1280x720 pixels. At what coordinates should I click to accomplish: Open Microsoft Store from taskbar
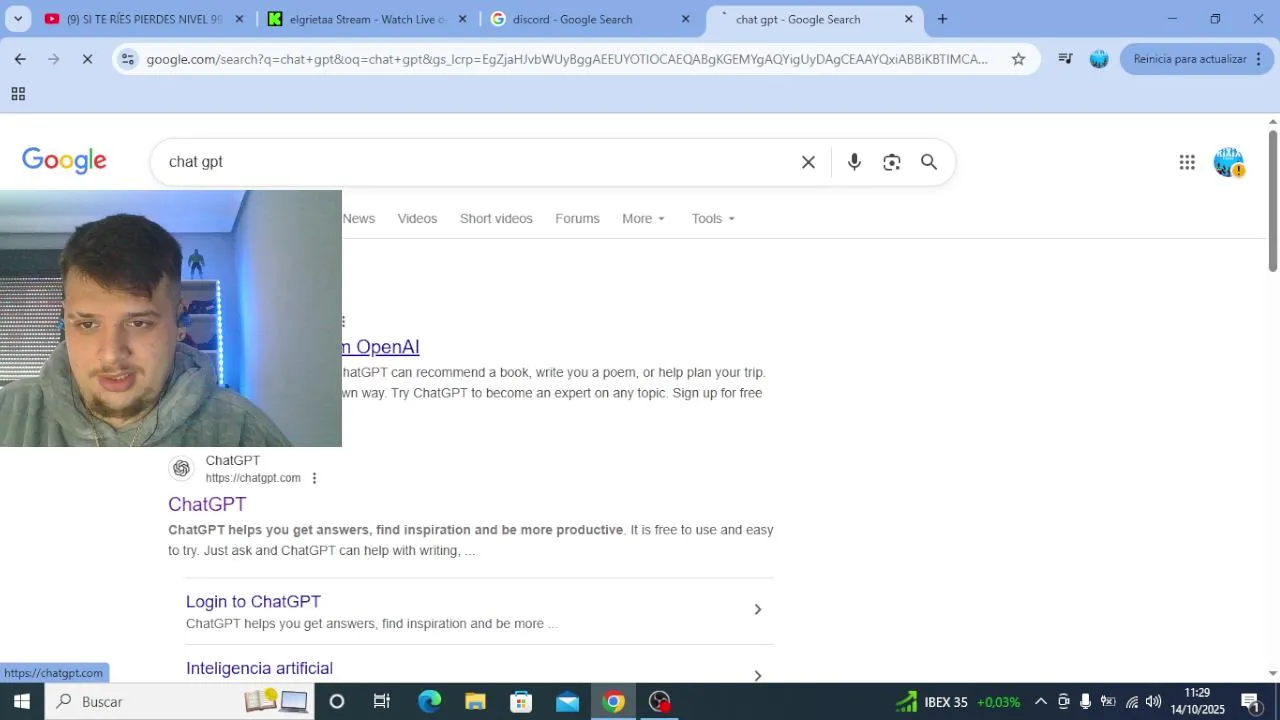pyautogui.click(x=521, y=701)
